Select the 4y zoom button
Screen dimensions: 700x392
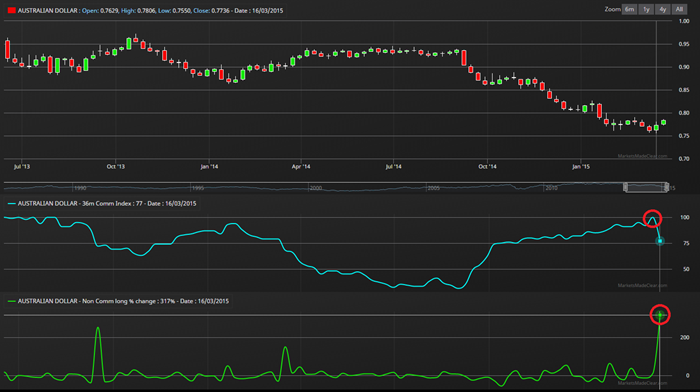pos(662,9)
